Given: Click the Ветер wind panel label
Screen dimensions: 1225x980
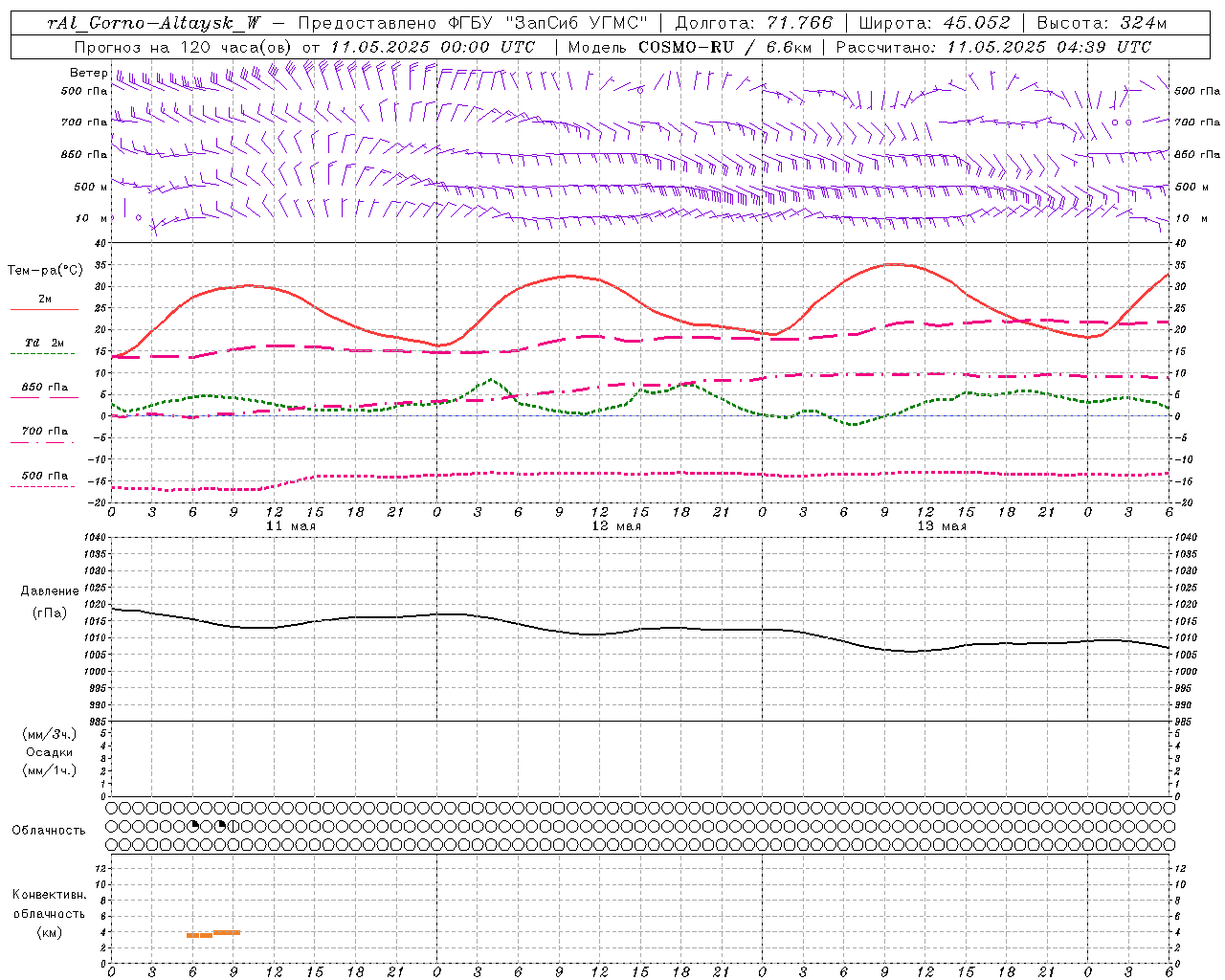Looking at the screenshot, I should [x=88, y=73].
